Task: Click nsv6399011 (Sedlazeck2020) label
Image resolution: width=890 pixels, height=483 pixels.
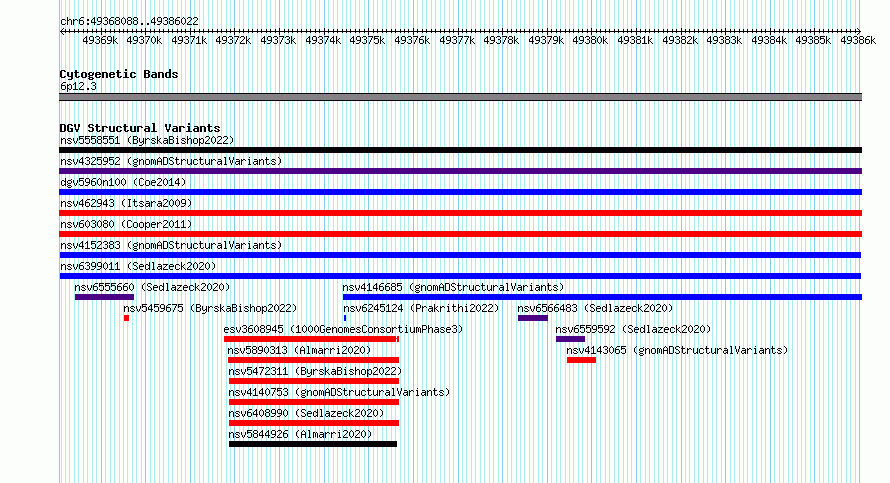Action: 138,266
